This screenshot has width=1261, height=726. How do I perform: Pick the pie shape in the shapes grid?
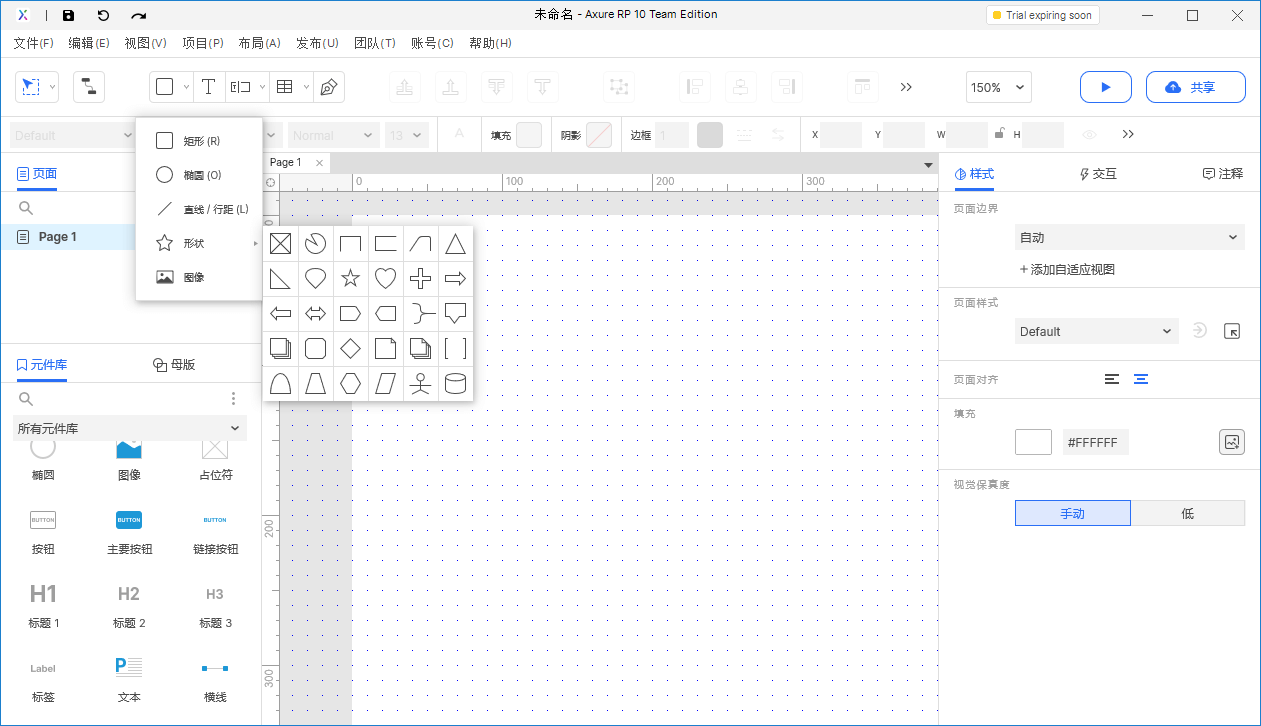pos(316,243)
